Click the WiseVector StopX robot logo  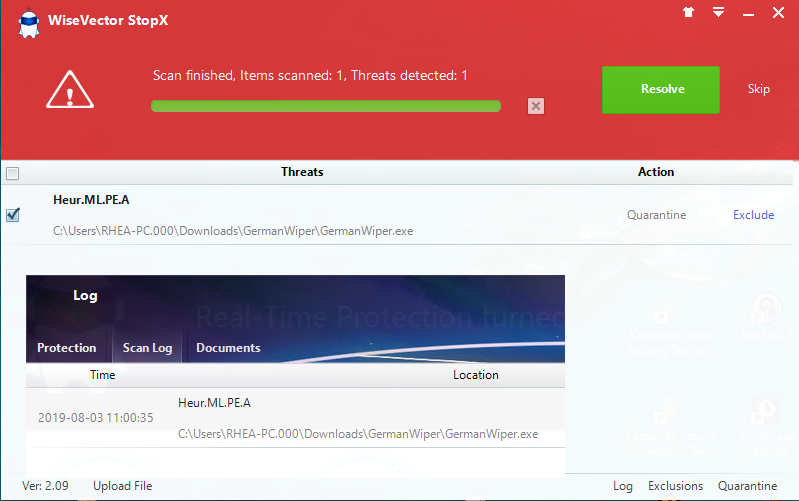pos(29,23)
